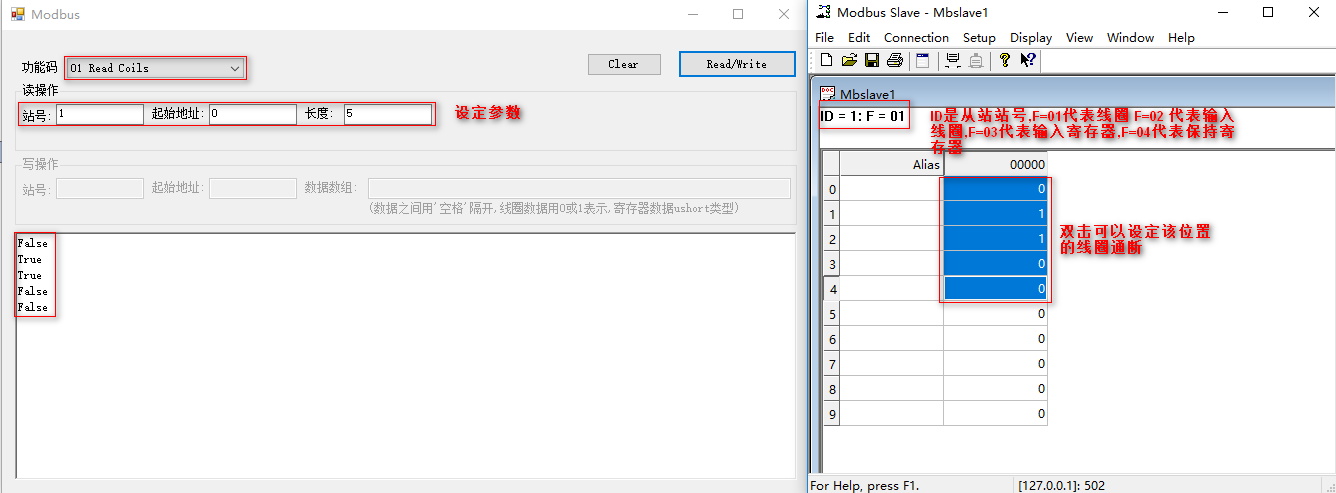
Task: Select the coil value cell in row 1
Action: (996, 214)
